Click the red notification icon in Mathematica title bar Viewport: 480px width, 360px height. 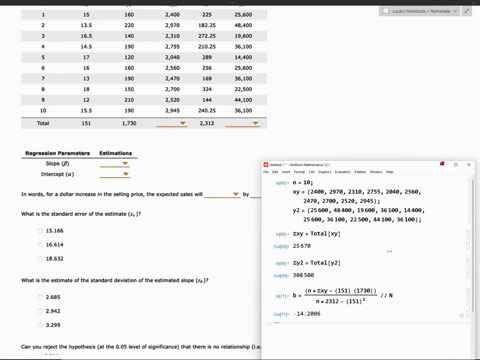click(x=442, y=164)
